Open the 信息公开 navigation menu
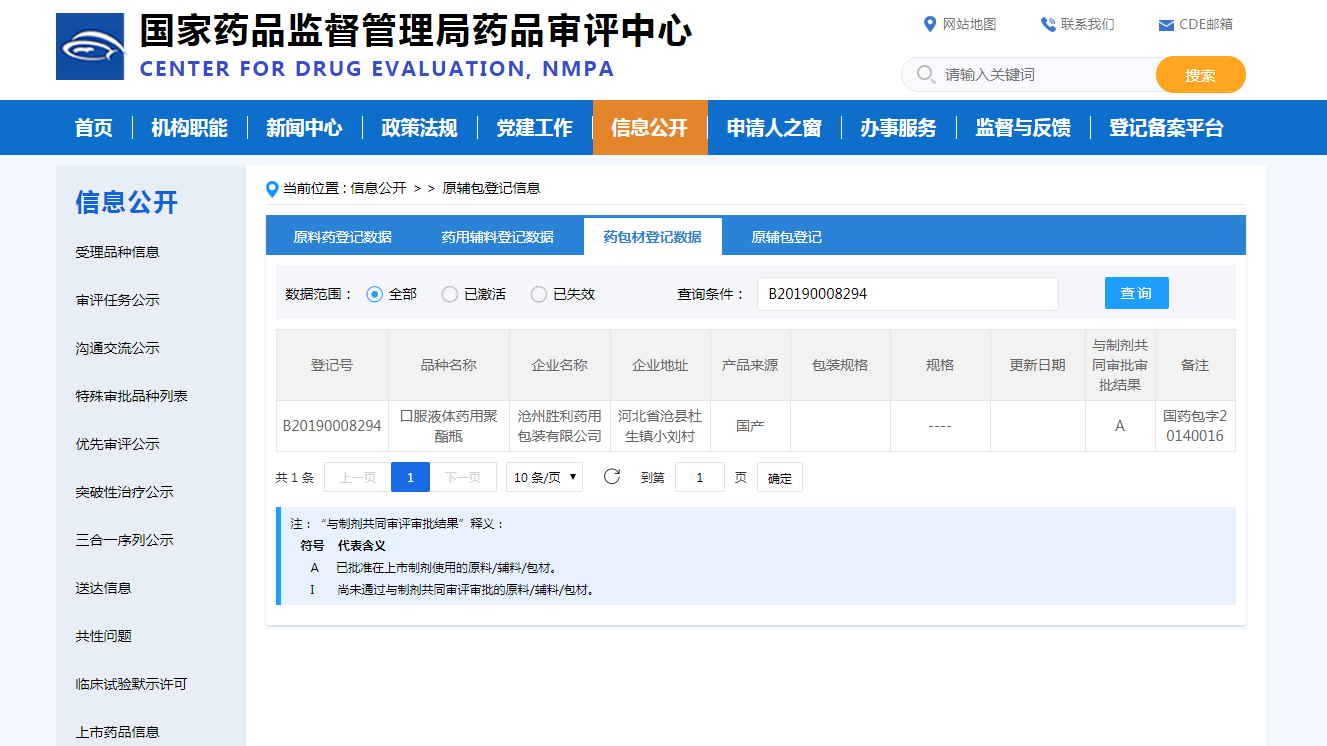This screenshot has width=1327, height=746. 650,128
